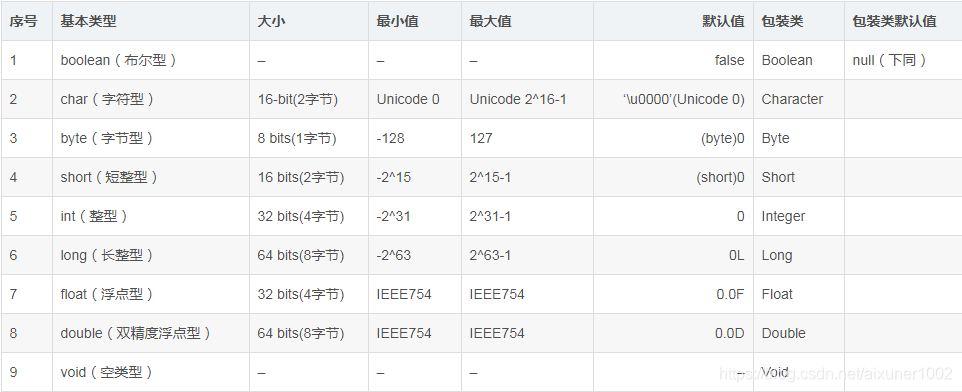Click the 最小值 column header
The width and height of the screenshot is (962, 392).
pos(415,21)
